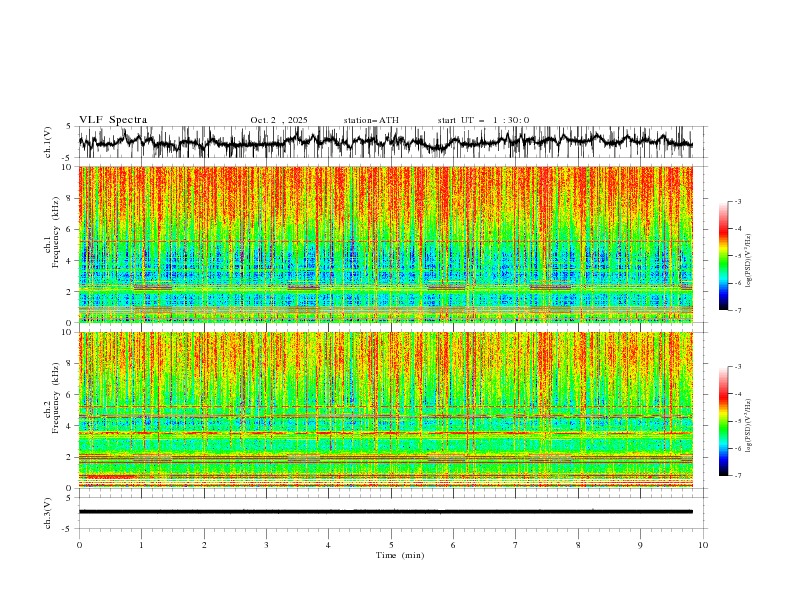792x612 pixels.
Task: Click the 'station=ATH' label
Action: [371, 120]
